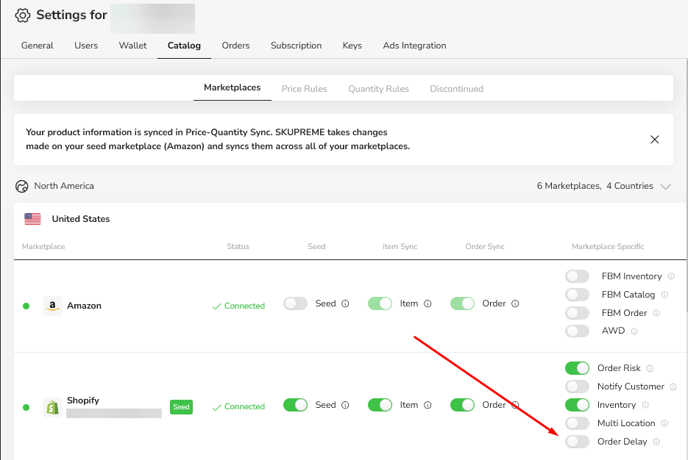Viewport: 688px width, 460px height.
Task: Enable AWD toggle
Action: tap(577, 331)
